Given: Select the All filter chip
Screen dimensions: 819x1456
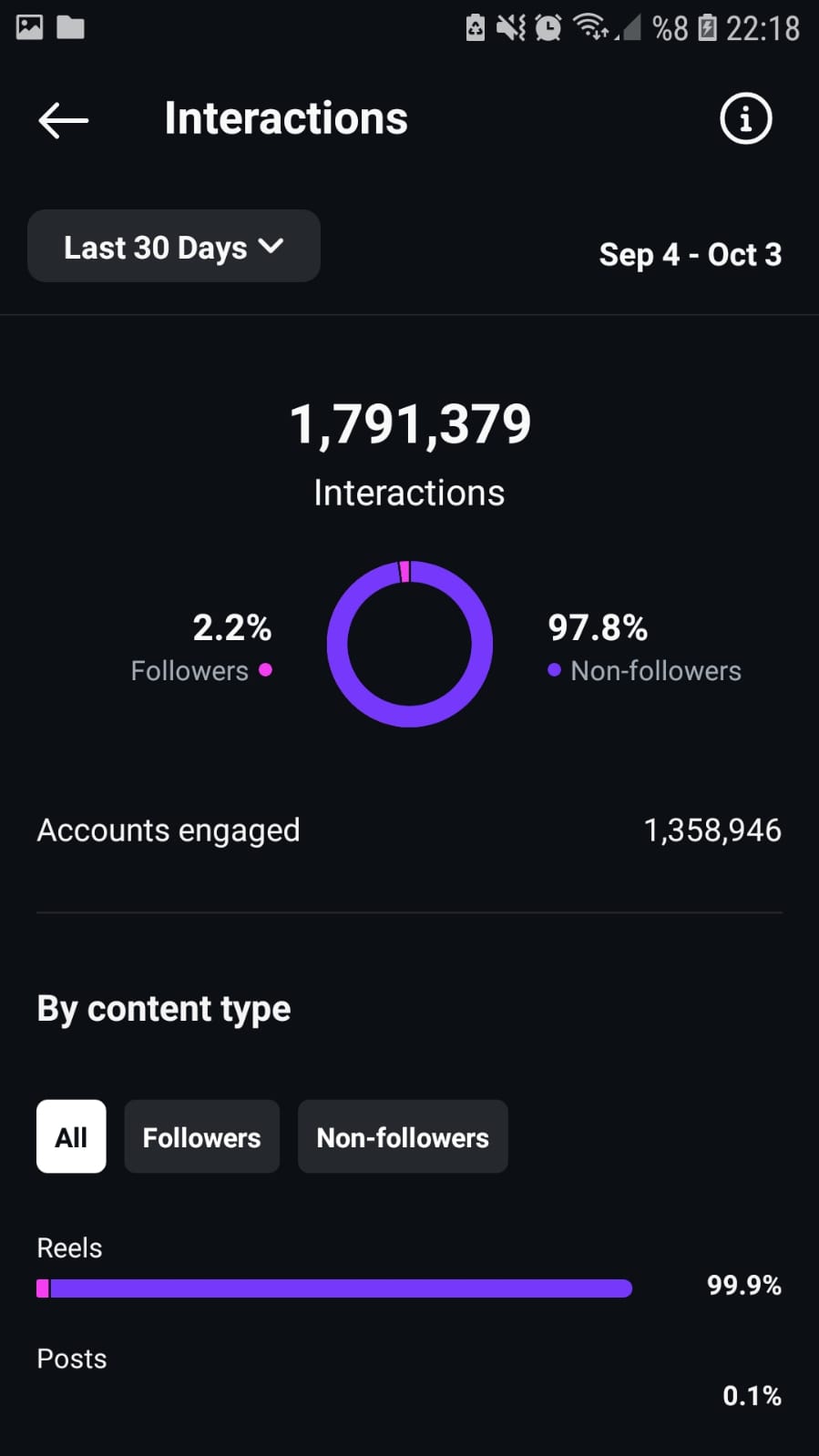Looking at the screenshot, I should [x=71, y=1136].
